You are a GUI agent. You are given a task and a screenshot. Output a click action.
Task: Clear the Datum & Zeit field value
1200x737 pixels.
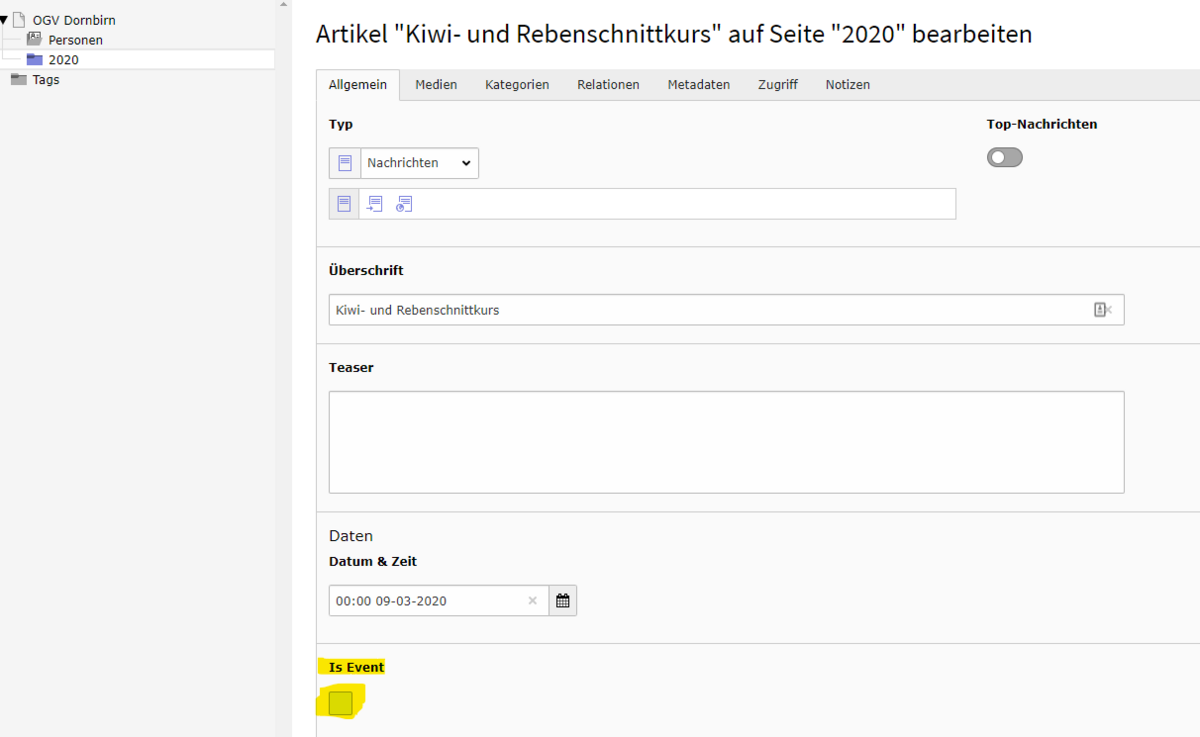[x=532, y=601]
